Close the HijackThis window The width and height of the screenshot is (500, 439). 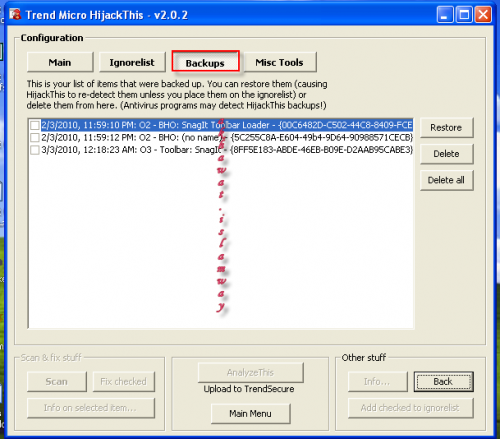click(x=483, y=15)
